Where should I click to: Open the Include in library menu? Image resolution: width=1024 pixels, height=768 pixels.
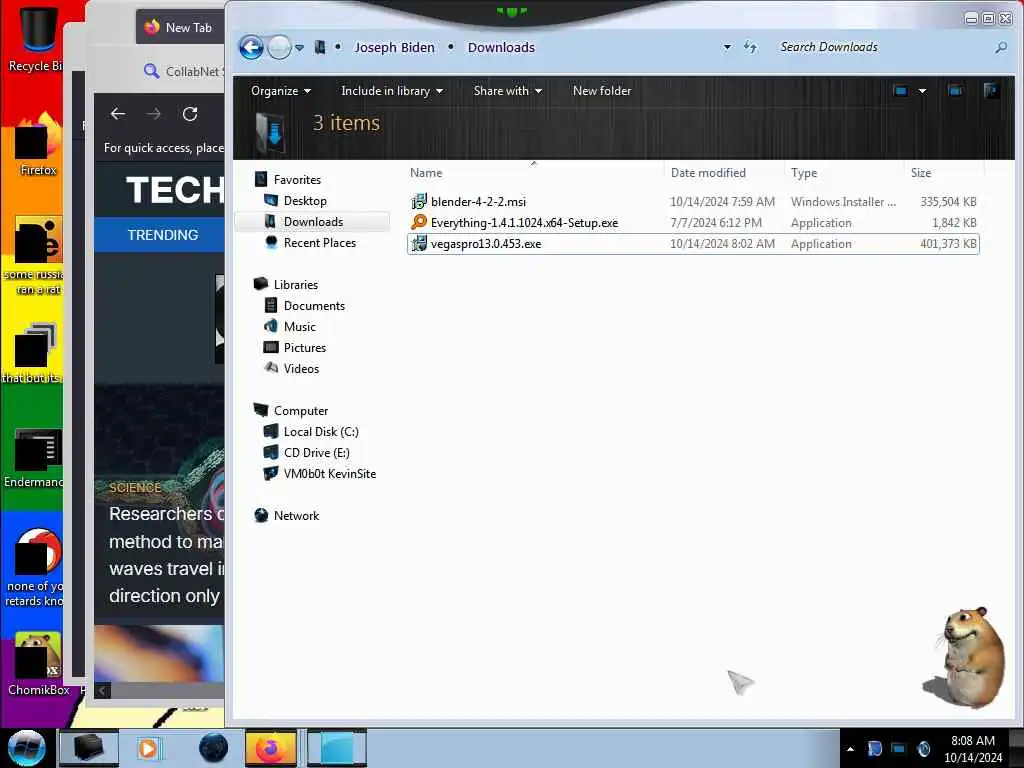tap(392, 91)
